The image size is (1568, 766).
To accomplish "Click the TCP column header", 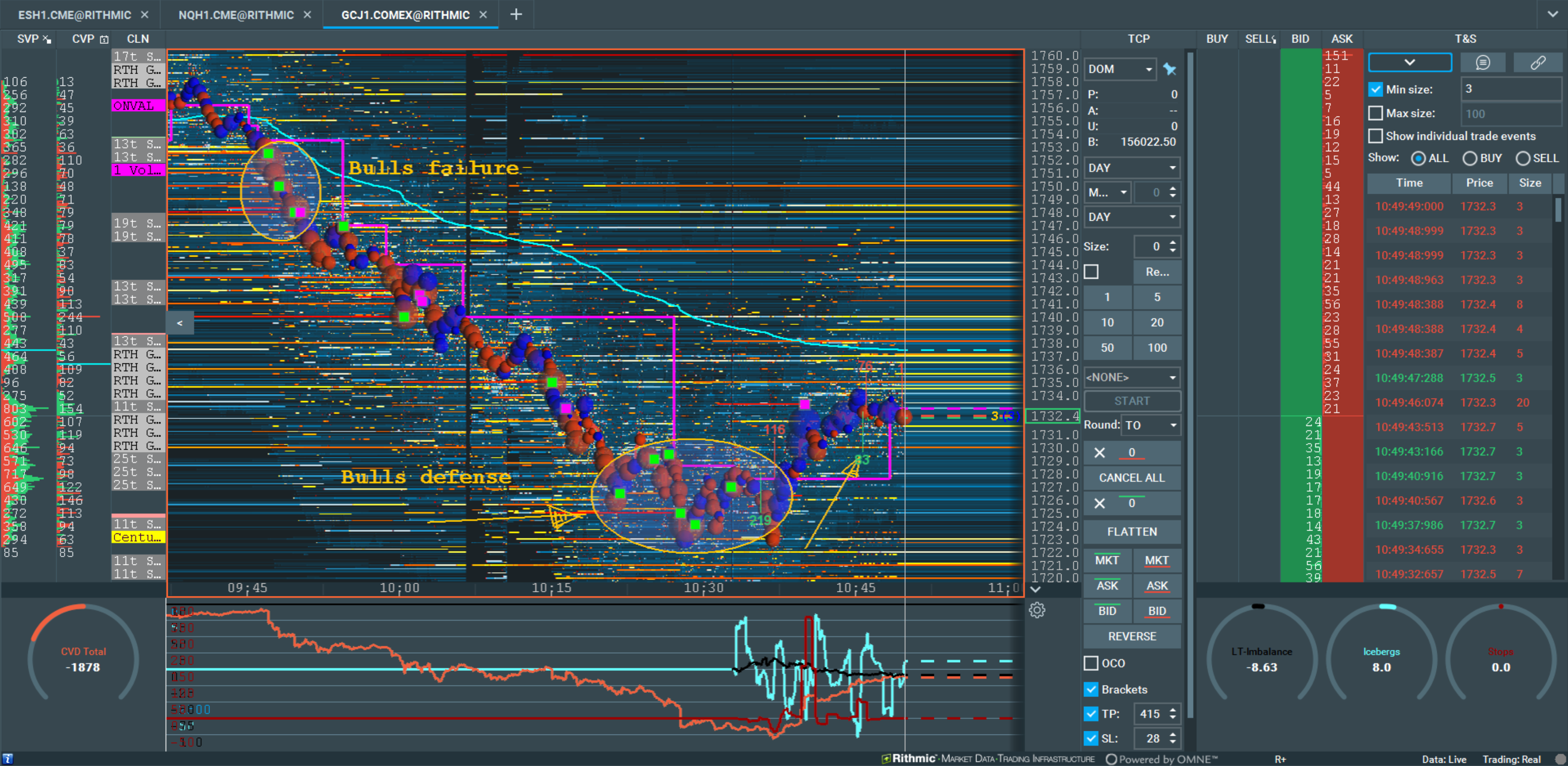I will (1138, 39).
